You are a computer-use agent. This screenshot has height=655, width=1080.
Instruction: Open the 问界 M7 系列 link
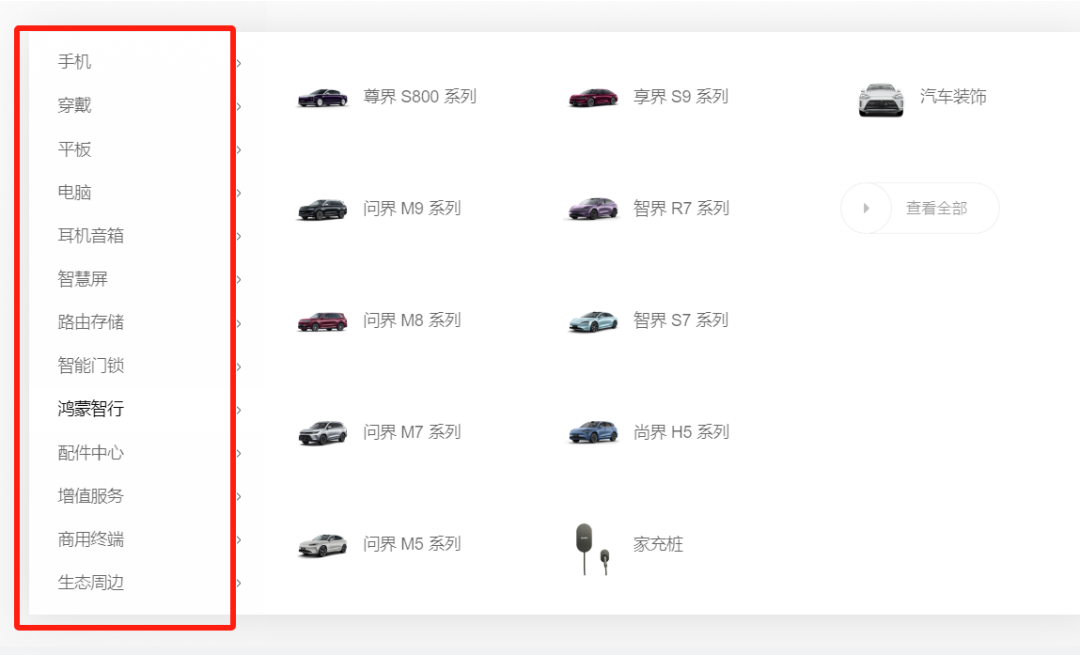pos(411,432)
